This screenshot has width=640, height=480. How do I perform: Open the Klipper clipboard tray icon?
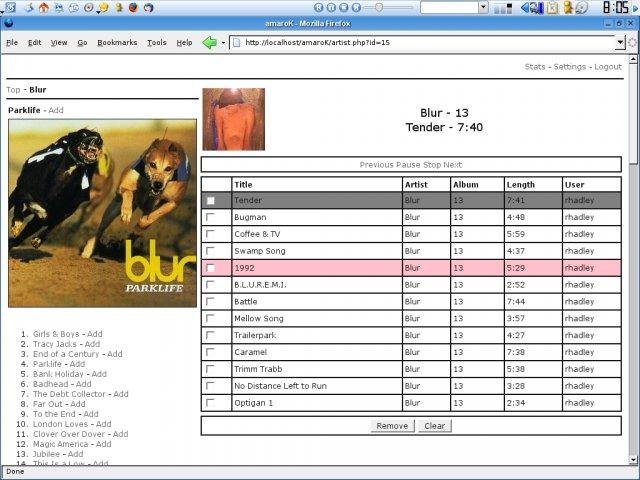tap(552, 7)
